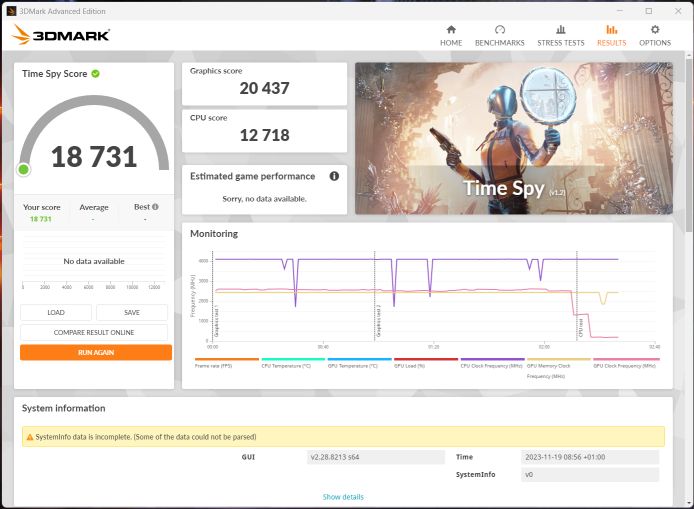The image size is (694, 509).
Task: Switch to the STRESS TESTS tab label
Action: (x=561, y=43)
